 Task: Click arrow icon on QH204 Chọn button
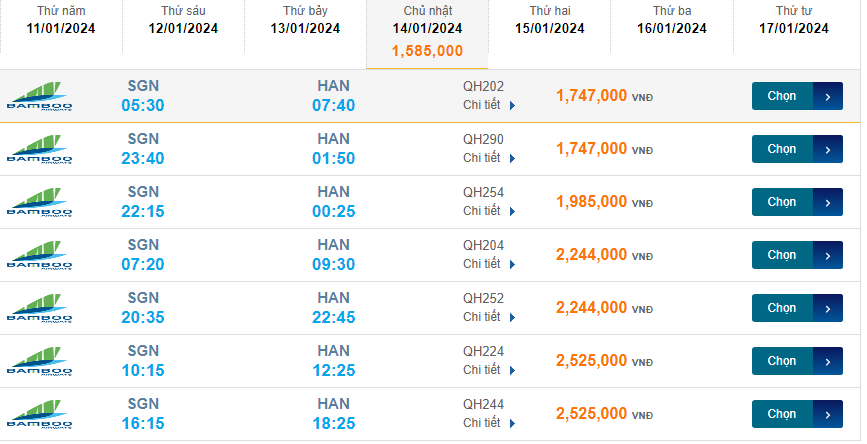click(x=828, y=255)
